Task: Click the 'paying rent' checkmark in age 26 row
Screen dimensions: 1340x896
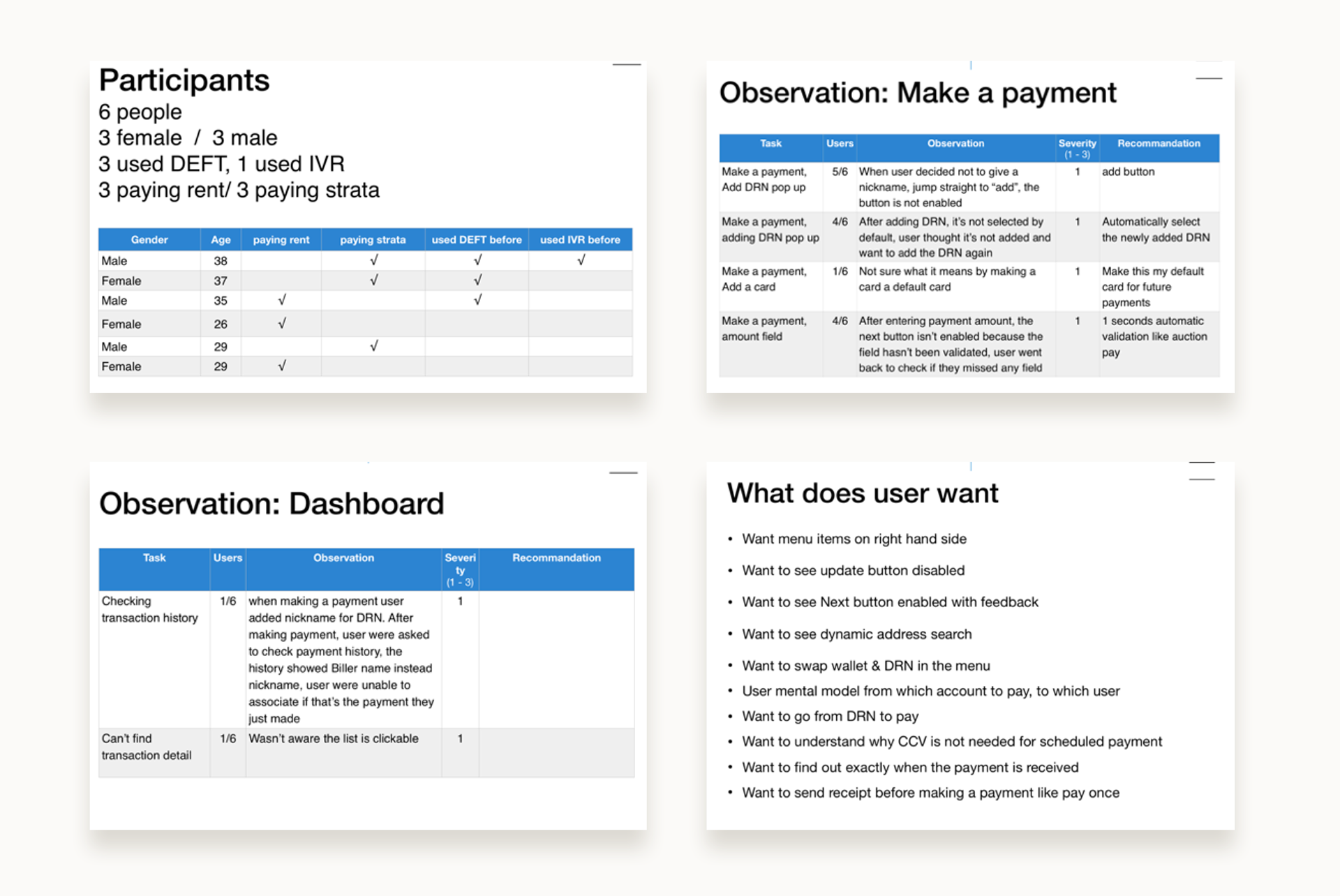Action: 282,323
